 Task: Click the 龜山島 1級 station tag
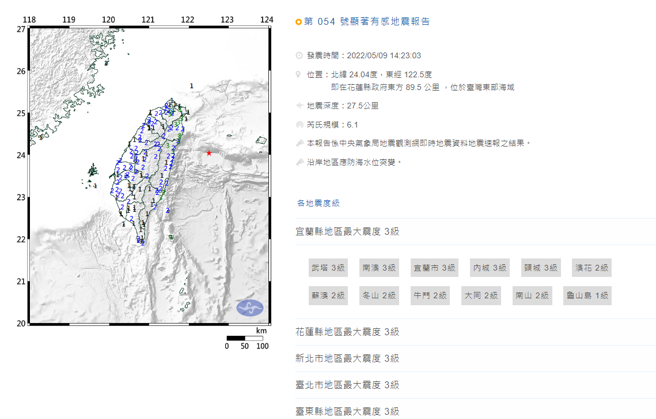point(588,296)
